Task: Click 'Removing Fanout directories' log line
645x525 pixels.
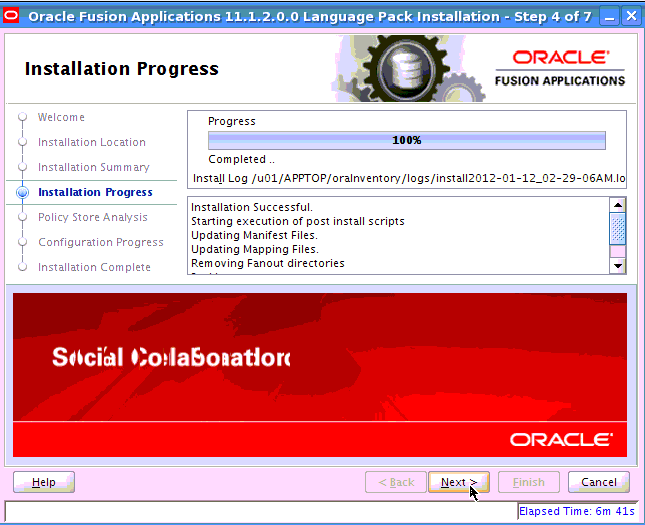Action: pos(268,263)
